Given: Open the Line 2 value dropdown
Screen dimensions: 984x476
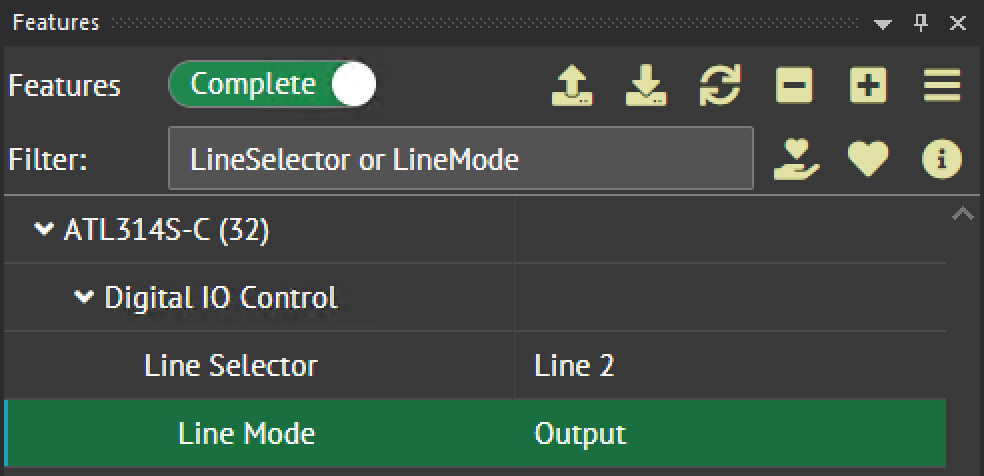Looking at the screenshot, I should [728, 366].
